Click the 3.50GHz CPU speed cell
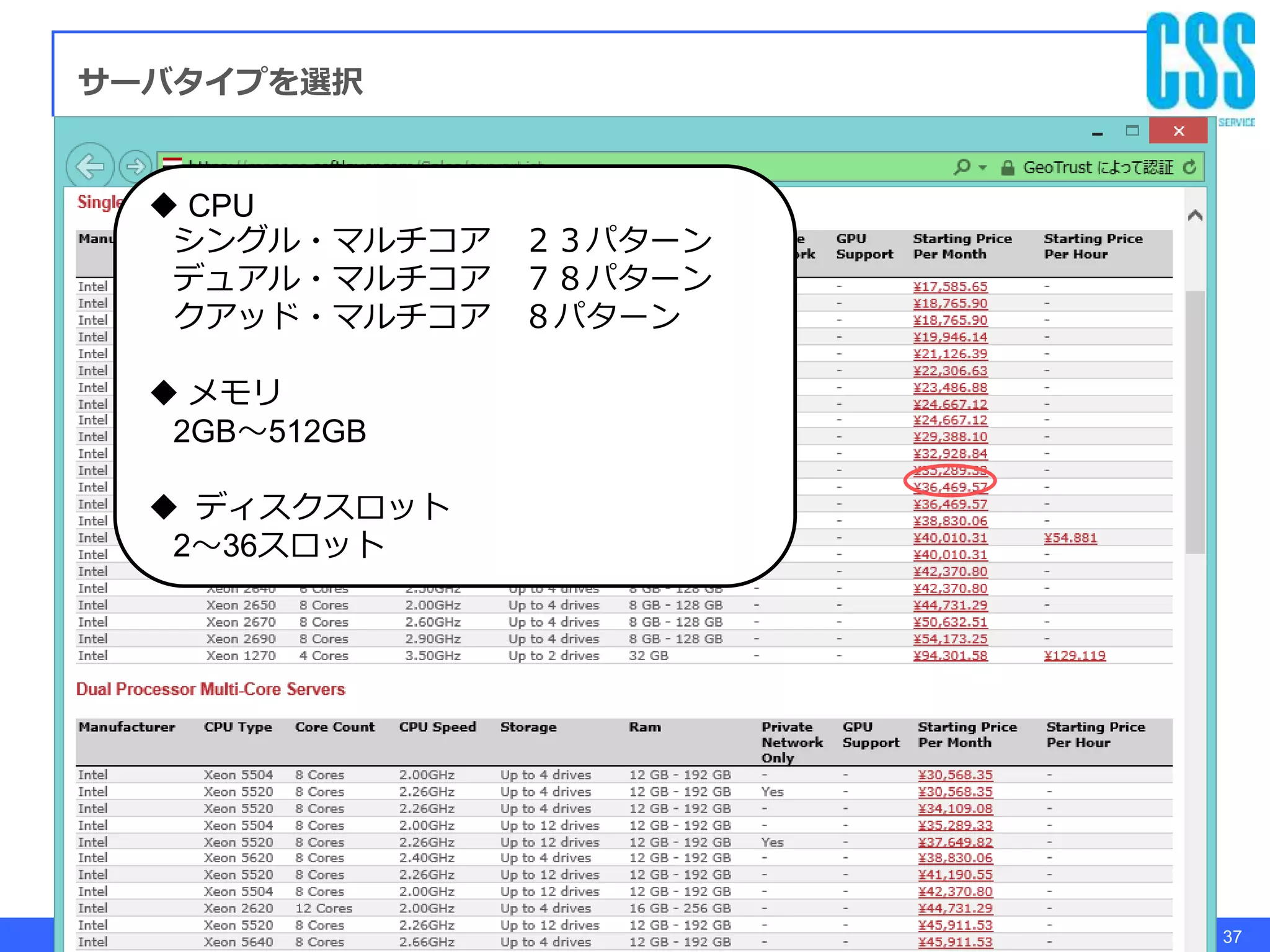Image resolution: width=1270 pixels, height=952 pixels. point(433,655)
